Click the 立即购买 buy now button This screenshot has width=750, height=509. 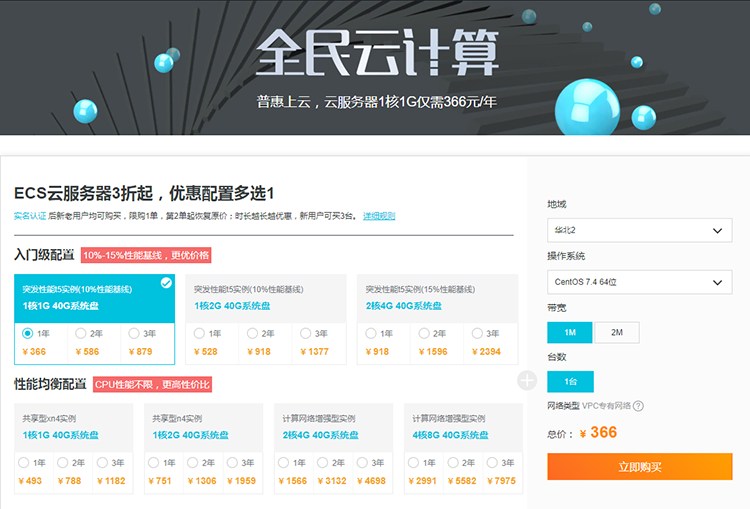pyautogui.click(x=640, y=466)
